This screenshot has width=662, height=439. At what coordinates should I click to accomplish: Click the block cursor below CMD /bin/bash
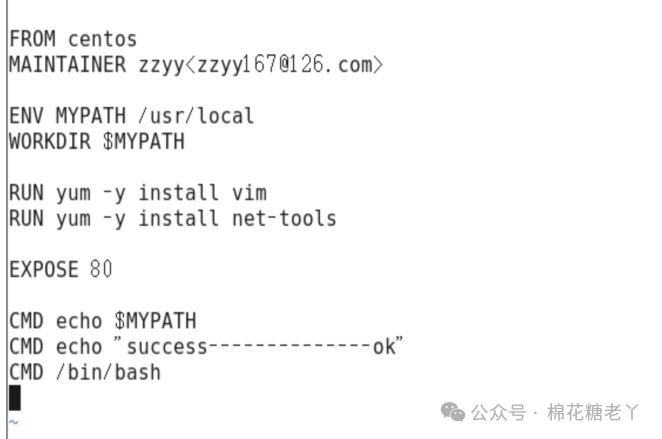click(x=15, y=398)
